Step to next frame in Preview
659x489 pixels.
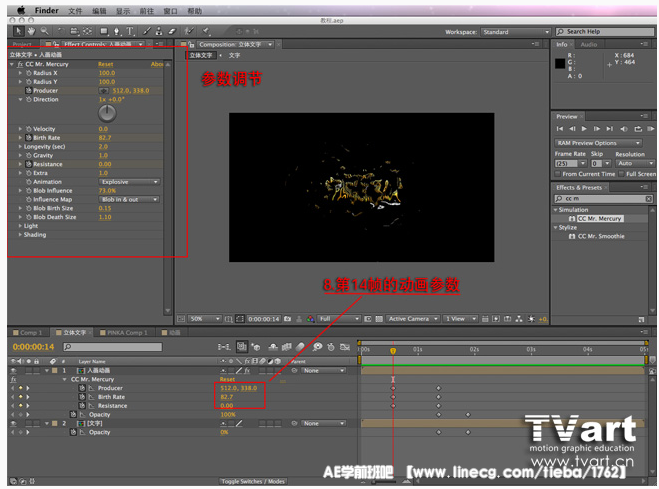[597, 129]
